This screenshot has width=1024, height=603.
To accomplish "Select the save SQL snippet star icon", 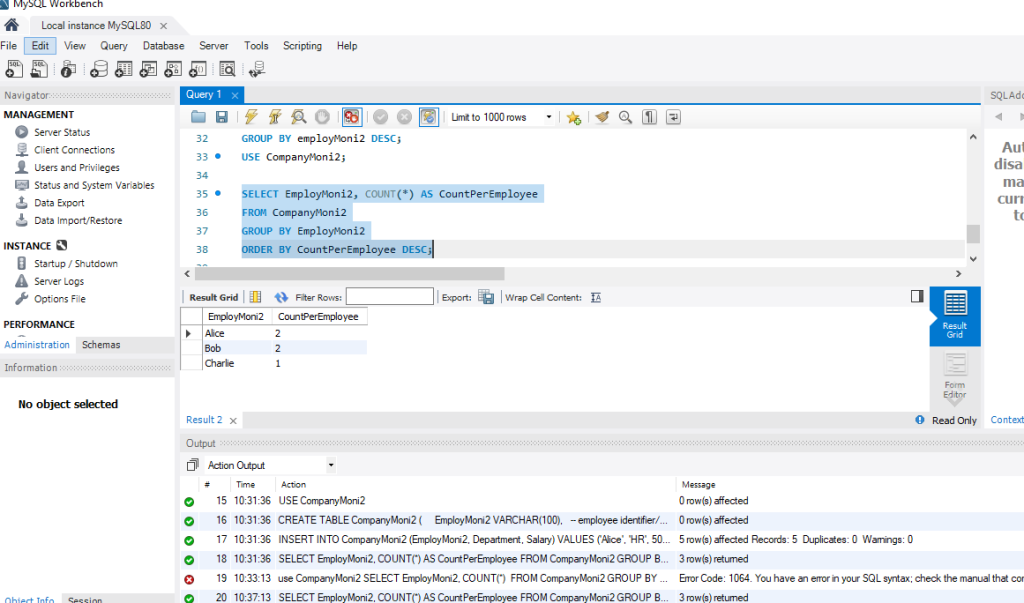I will pos(573,117).
